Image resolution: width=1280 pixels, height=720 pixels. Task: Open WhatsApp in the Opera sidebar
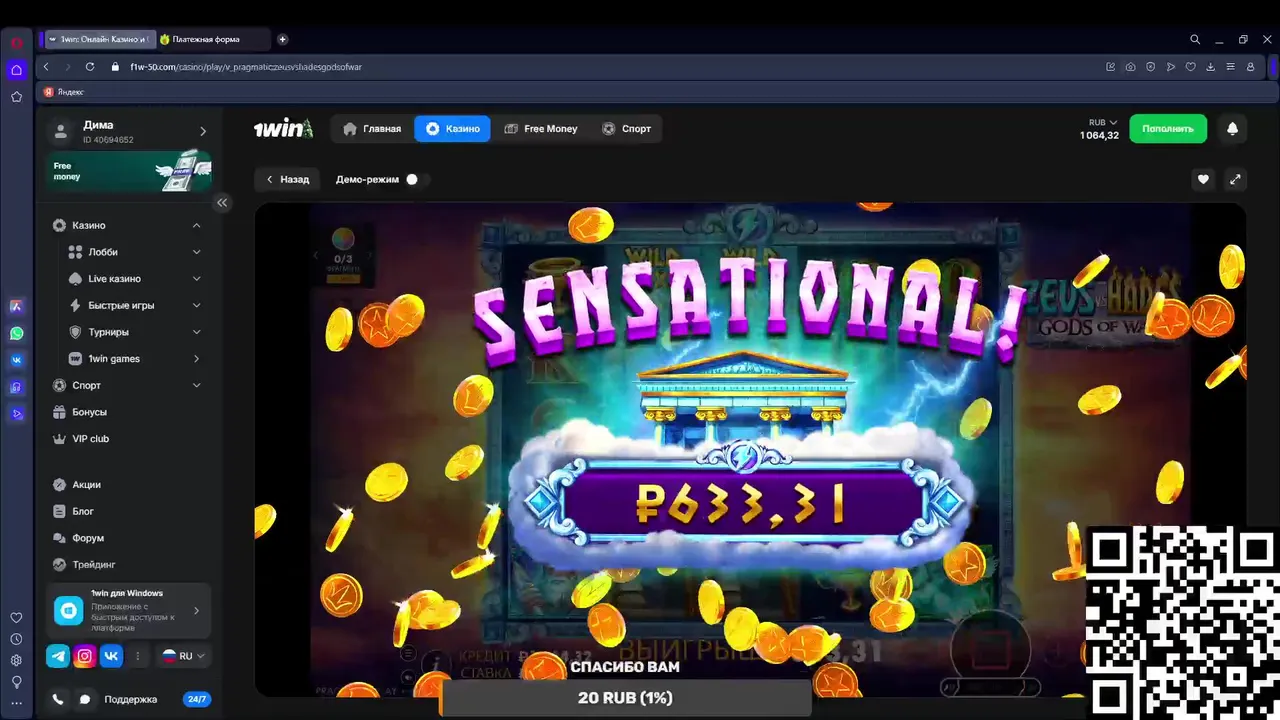[x=16, y=333]
